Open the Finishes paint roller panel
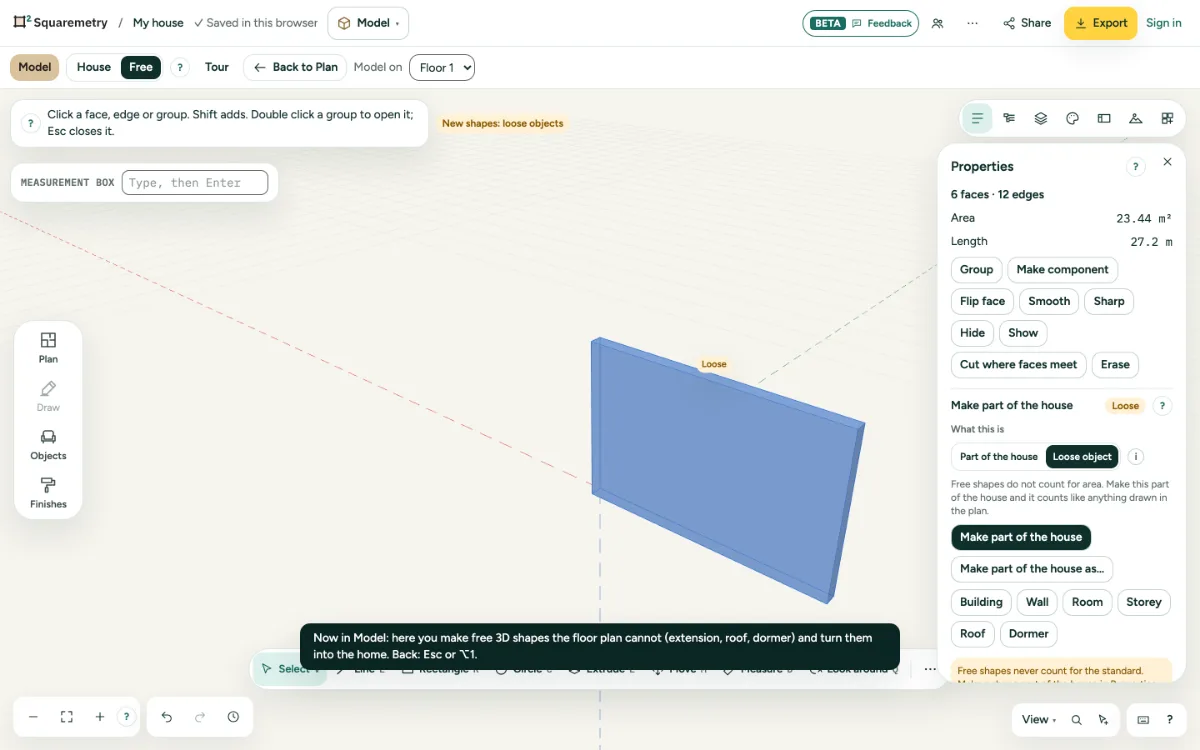The height and width of the screenshot is (750, 1200). click(x=48, y=493)
